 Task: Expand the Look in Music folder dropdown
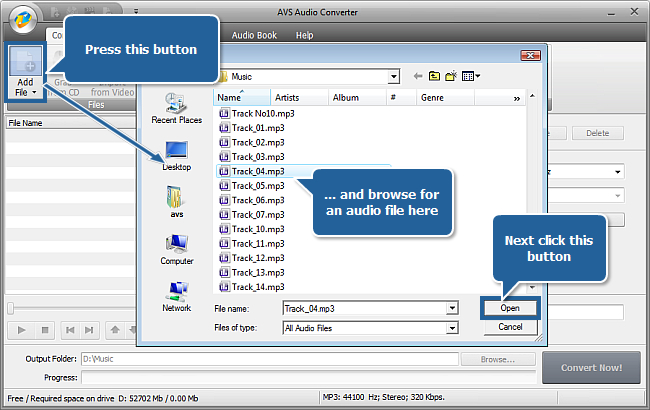(393, 76)
